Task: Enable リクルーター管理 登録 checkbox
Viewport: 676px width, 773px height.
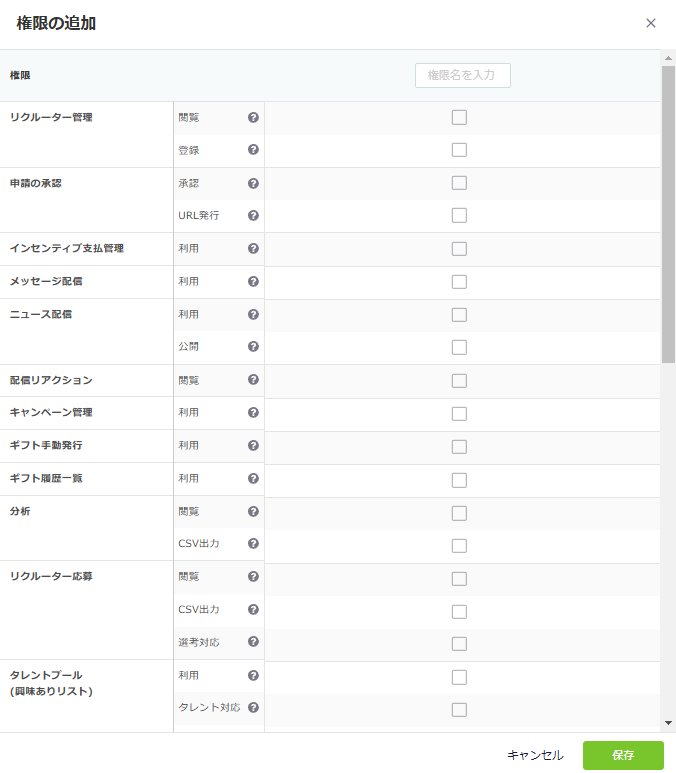Action: point(459,150)
